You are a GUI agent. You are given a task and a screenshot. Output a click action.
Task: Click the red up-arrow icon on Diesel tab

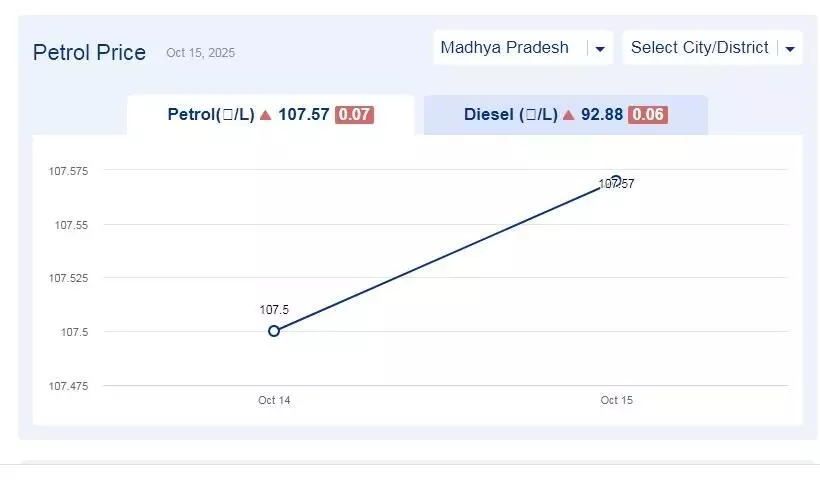click(569, 115)
